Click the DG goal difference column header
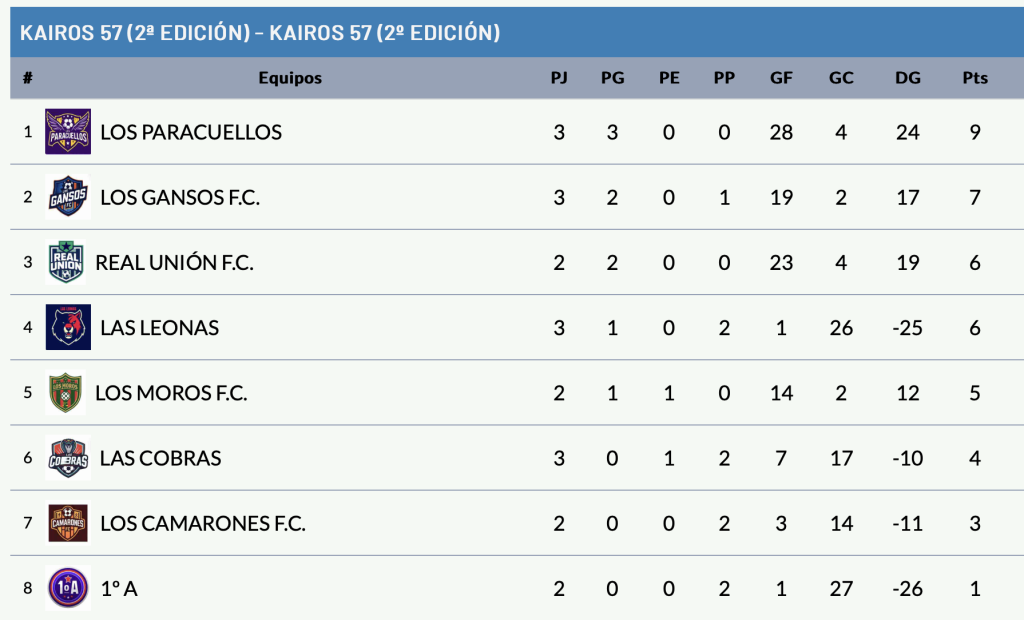1024x620 pixels. (x=907, y=78)
